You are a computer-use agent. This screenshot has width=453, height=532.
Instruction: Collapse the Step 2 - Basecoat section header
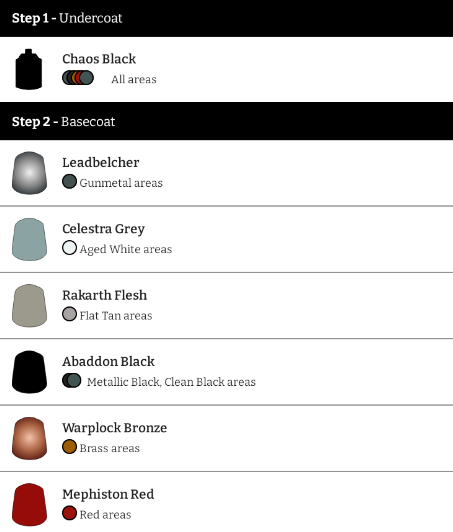pyautogui.click(x=226, y=121)
